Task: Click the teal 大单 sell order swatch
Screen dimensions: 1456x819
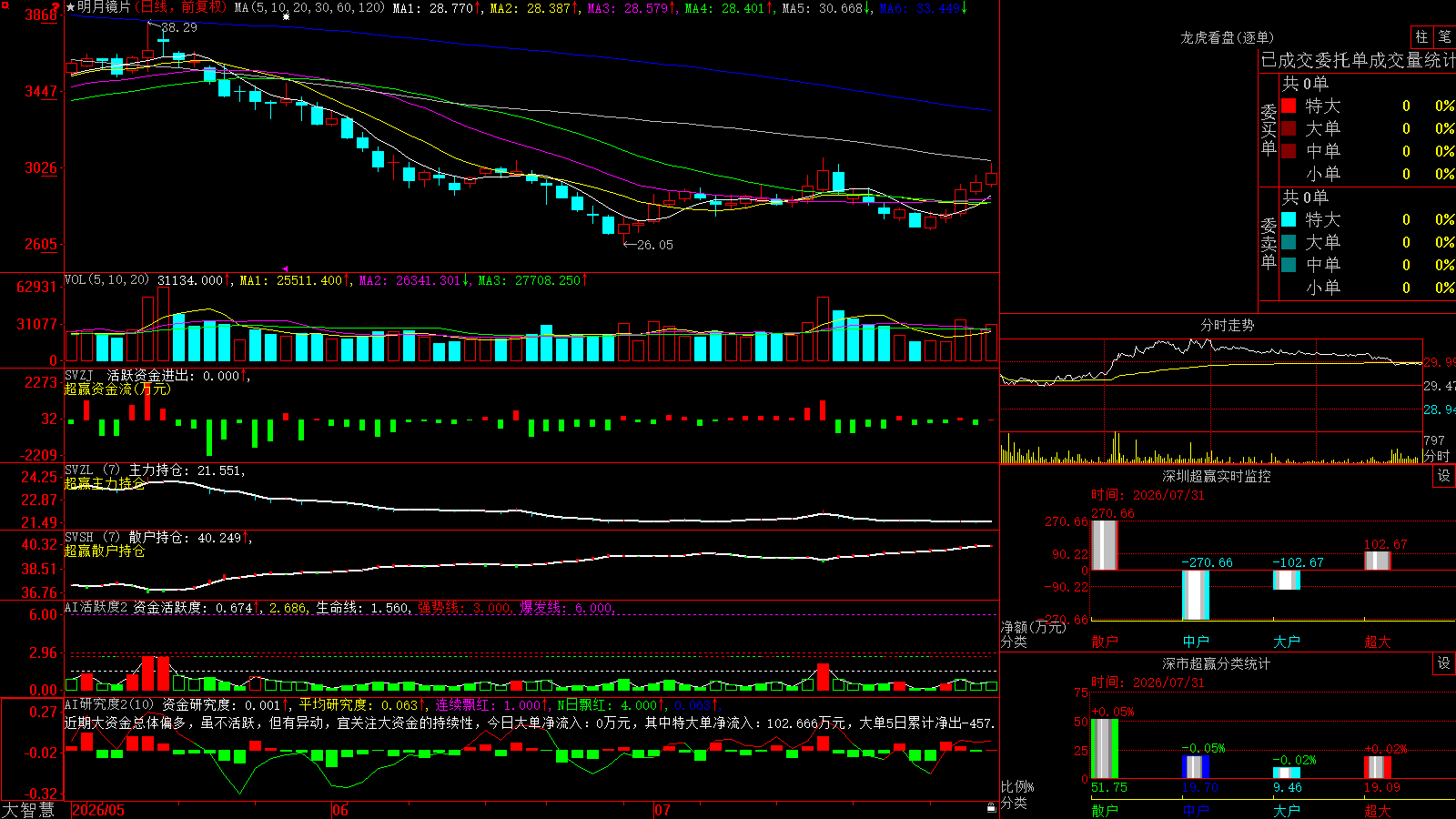Action: click(x=1289, y=242)
